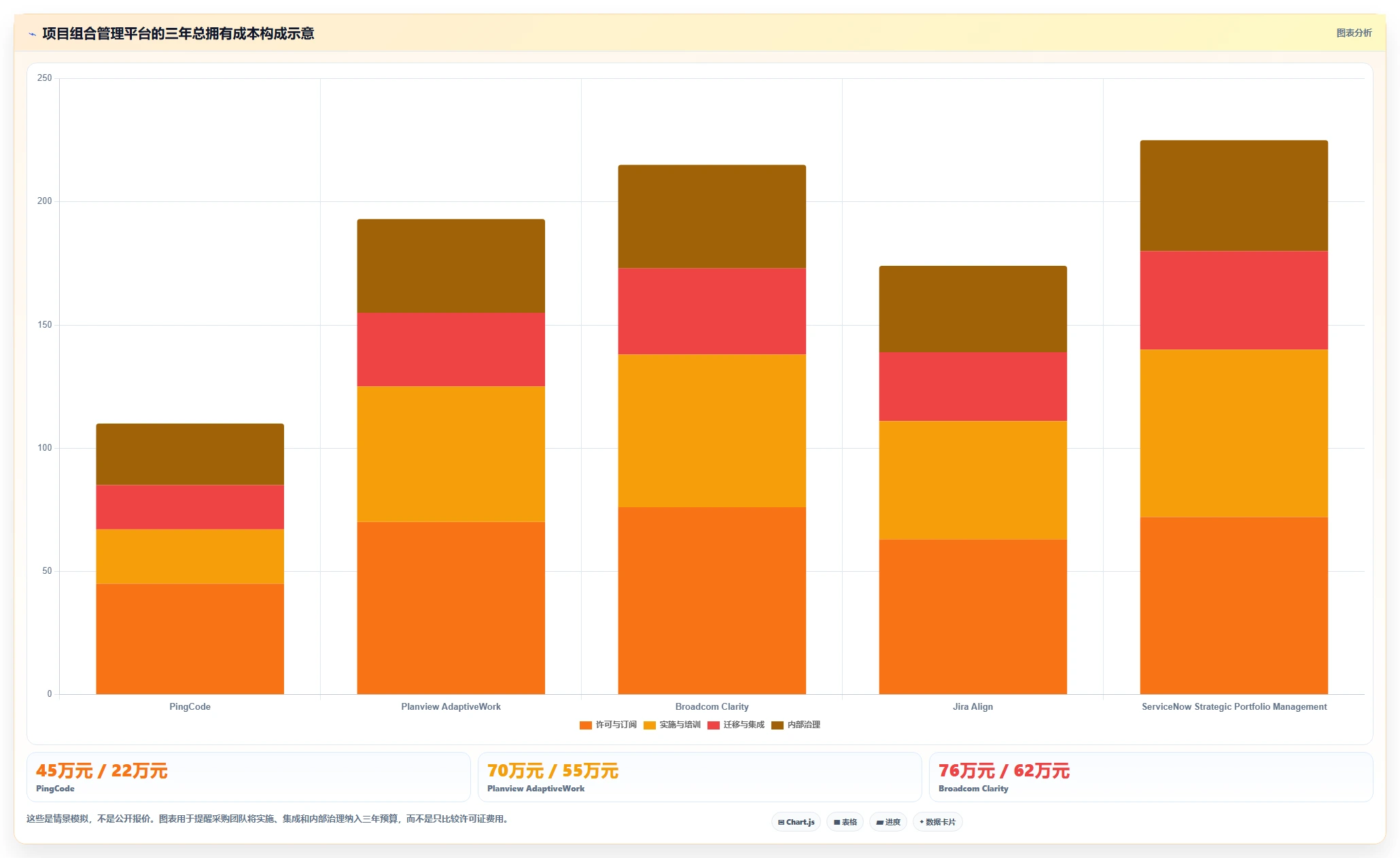1400x858 pixels.
Task: Click the Broadcom Clarity x-axis label
Action: pyautogui.click(x=712, y=707)
